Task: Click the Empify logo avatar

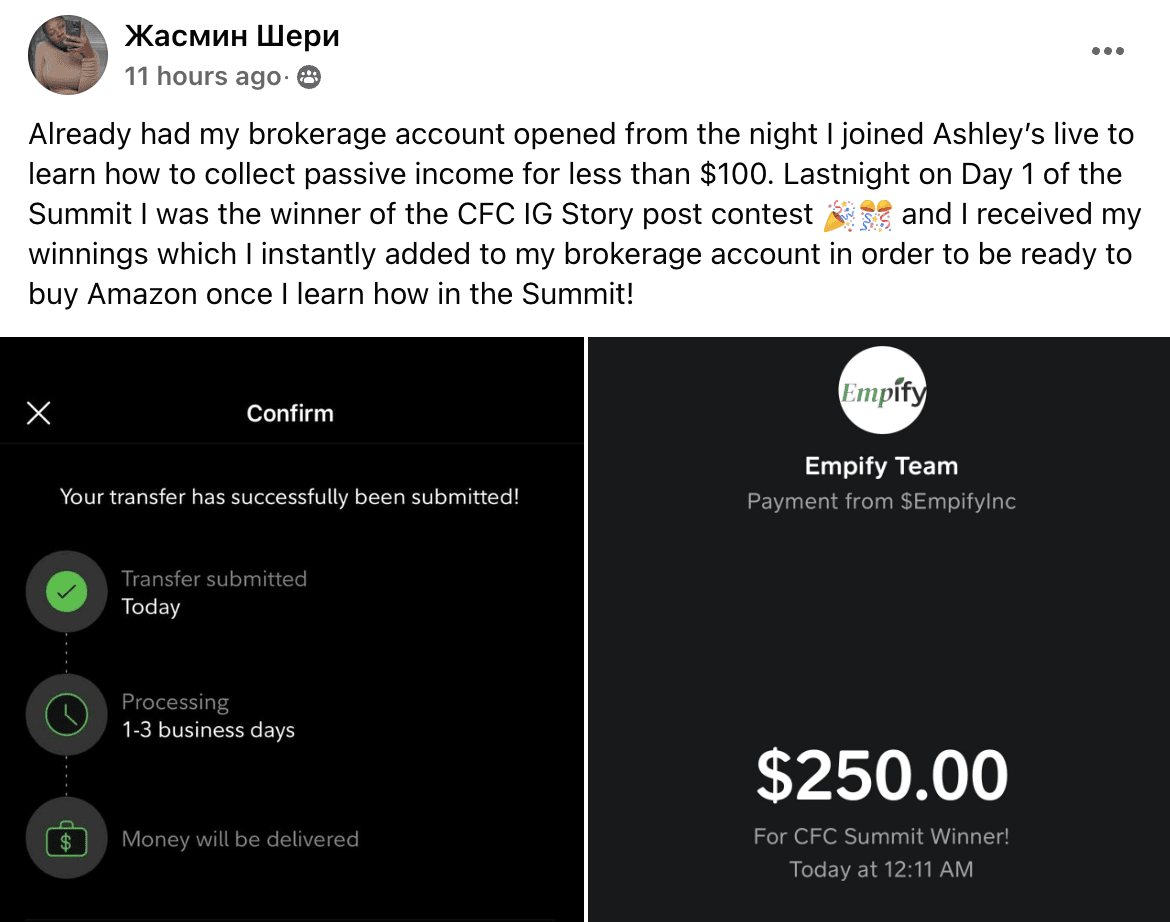Action: tap(882, 390)
